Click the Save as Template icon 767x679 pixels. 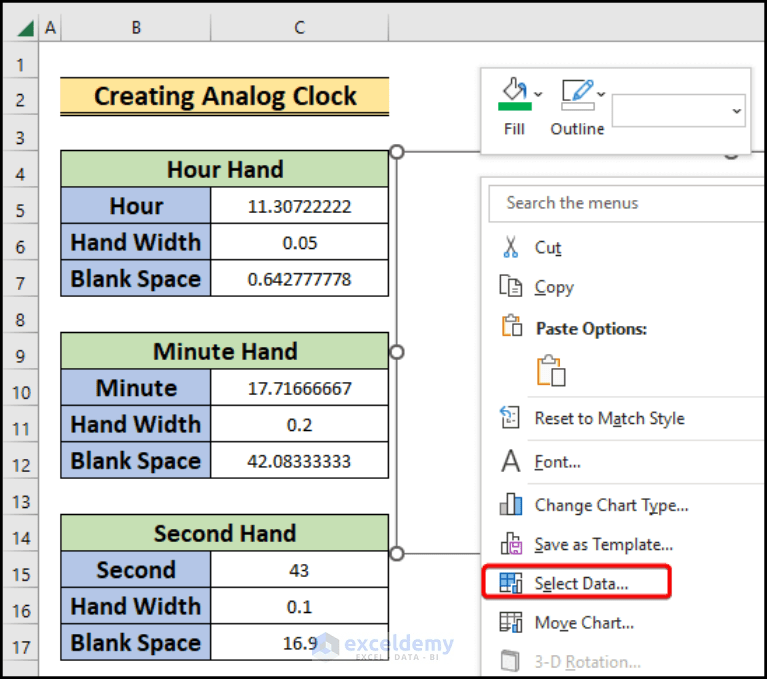(x=511, y=543)
